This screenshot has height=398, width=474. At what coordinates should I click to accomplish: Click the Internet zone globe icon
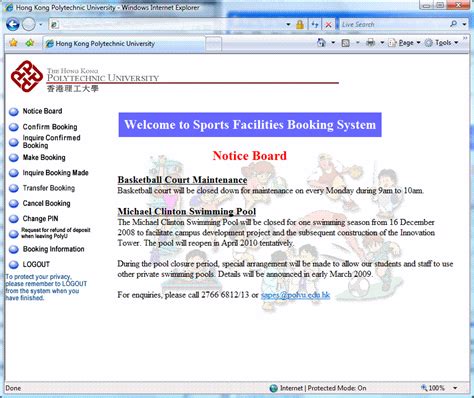point(274,388)
